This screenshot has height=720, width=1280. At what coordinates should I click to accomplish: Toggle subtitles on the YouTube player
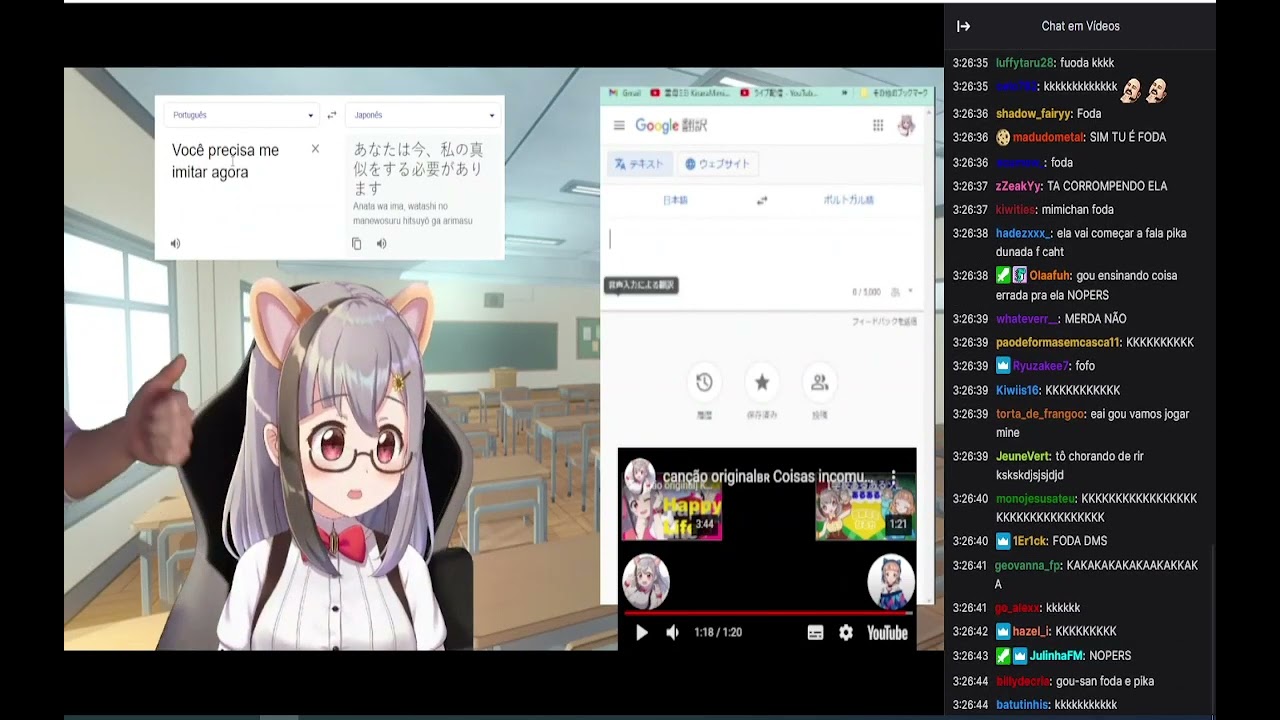(x=815, y=632)
